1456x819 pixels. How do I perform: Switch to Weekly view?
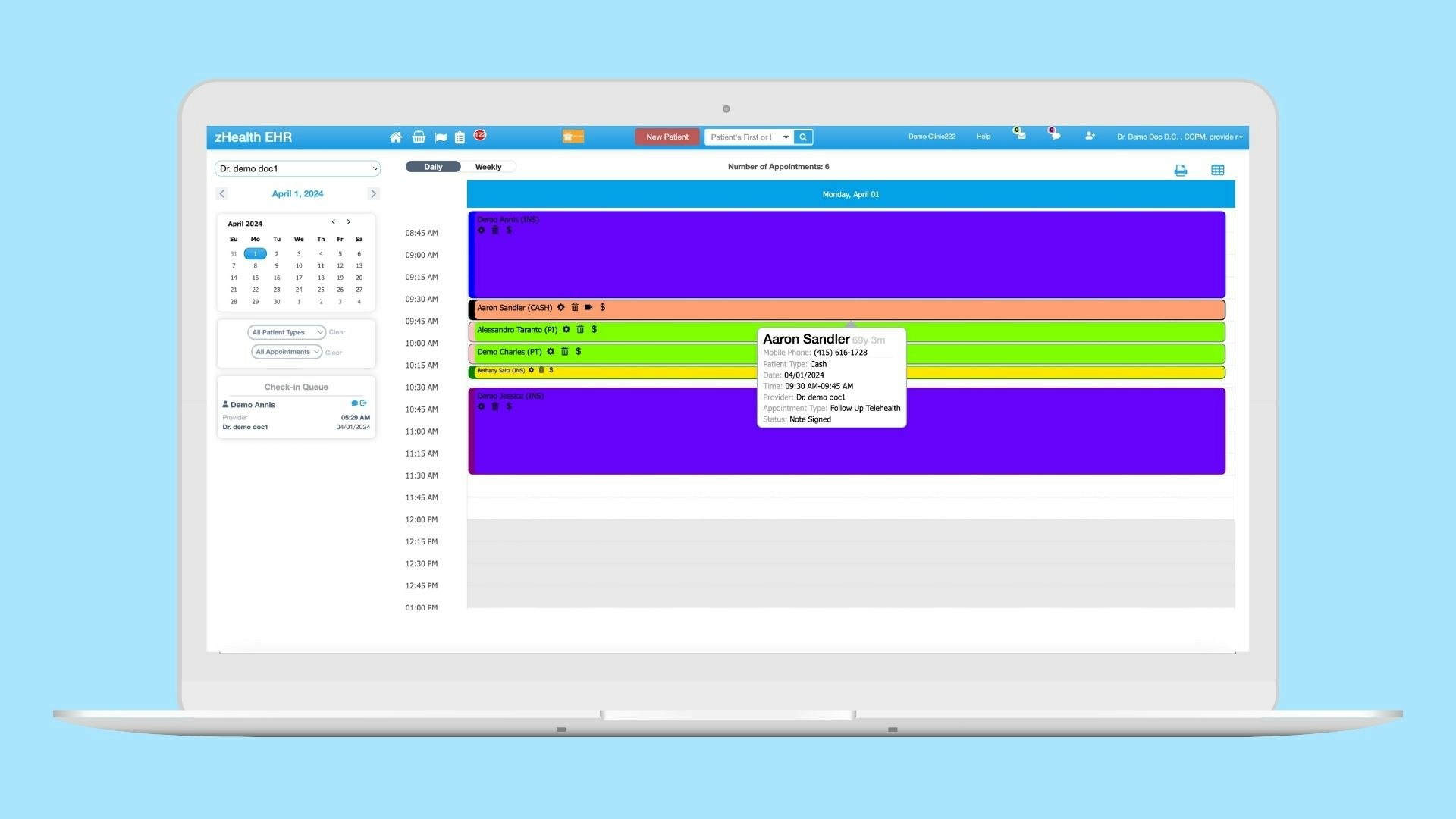(x=488, y=167)
